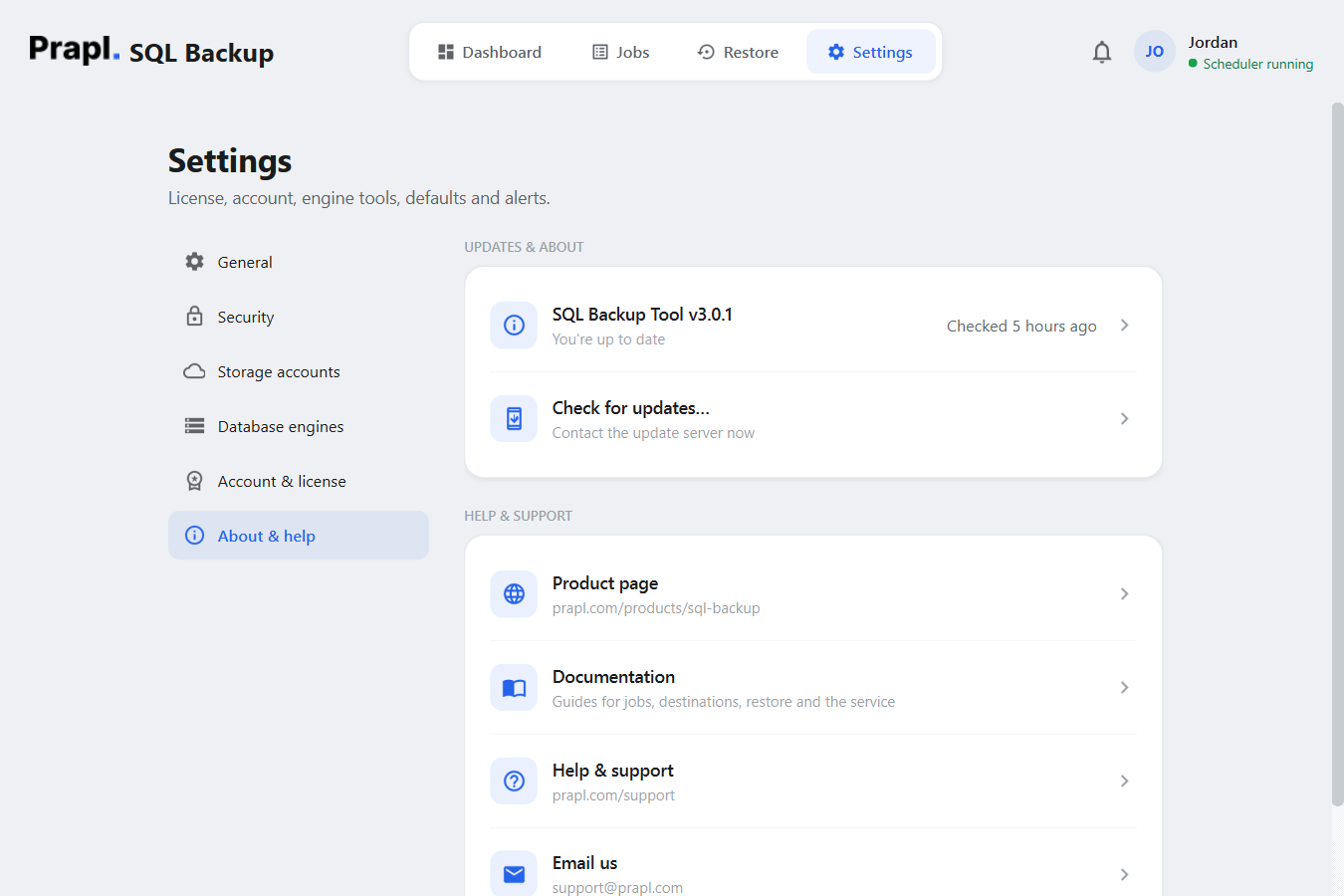The image size is (1344, 896).
Task: Click the prapl.com/products/sql-backup link
Action: pyautogui.click(x=656, y=608)
